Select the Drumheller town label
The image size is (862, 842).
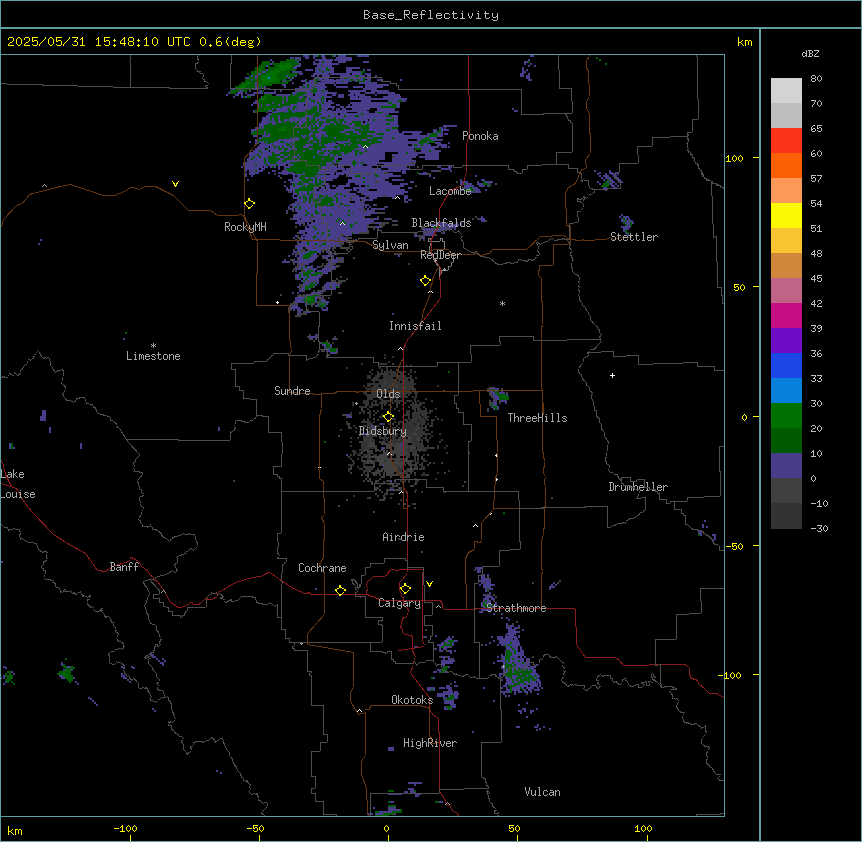coord(638,487)
